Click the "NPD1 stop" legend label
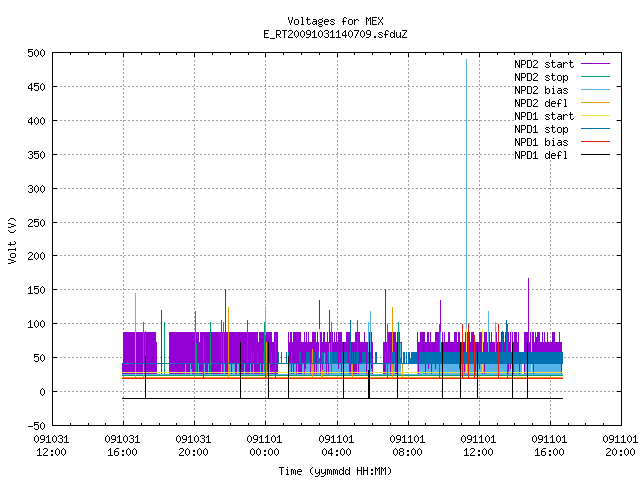The image size is (640, 480). tap(541, 129)
